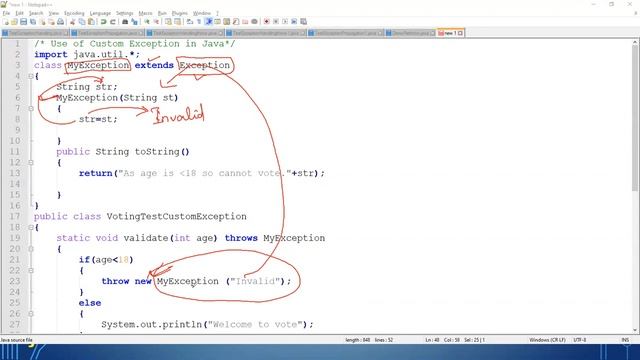Open the Edit menu
Viewport: 640px width, 360px height.
click(19, 13)
